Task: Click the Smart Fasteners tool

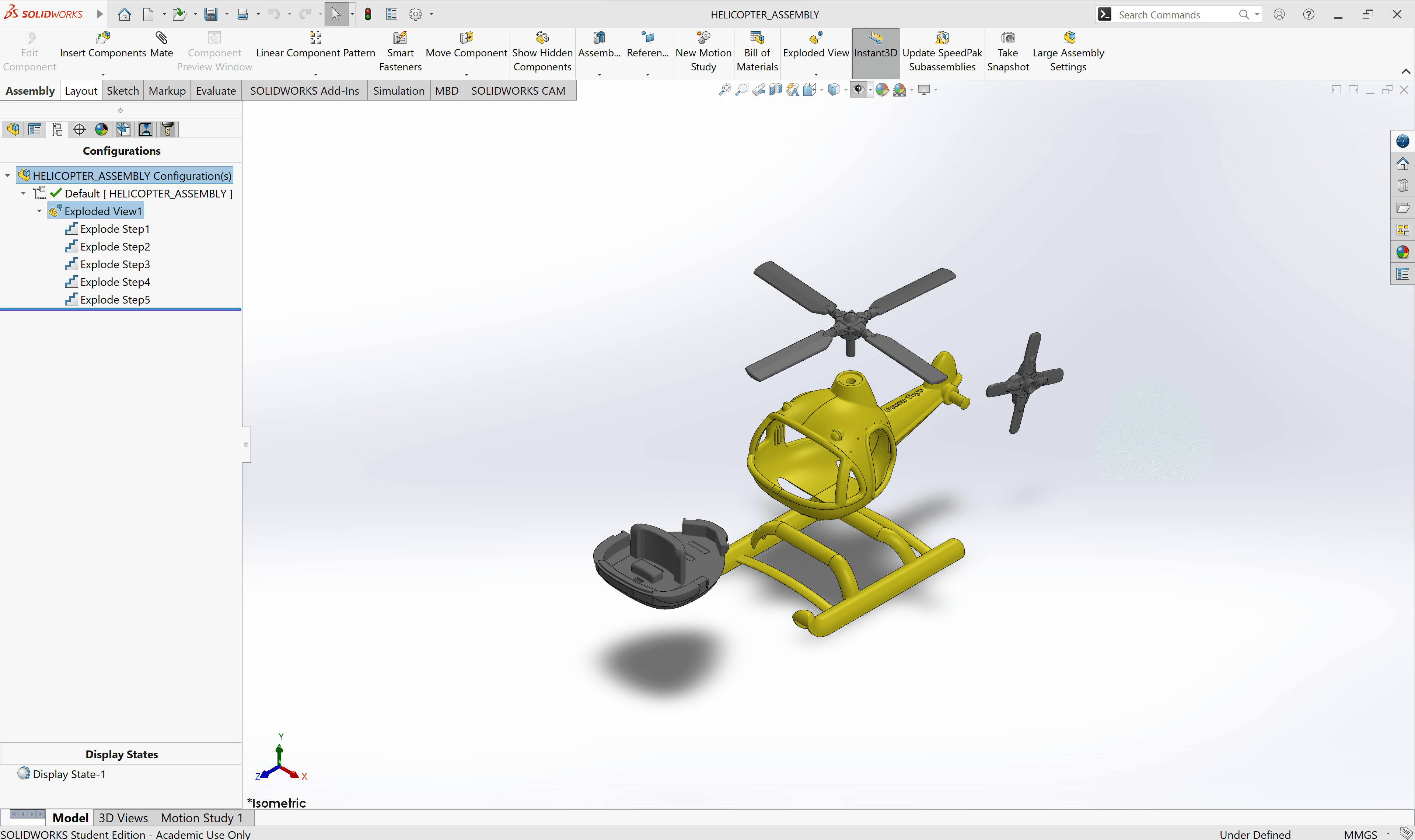Action: point(399,51)
